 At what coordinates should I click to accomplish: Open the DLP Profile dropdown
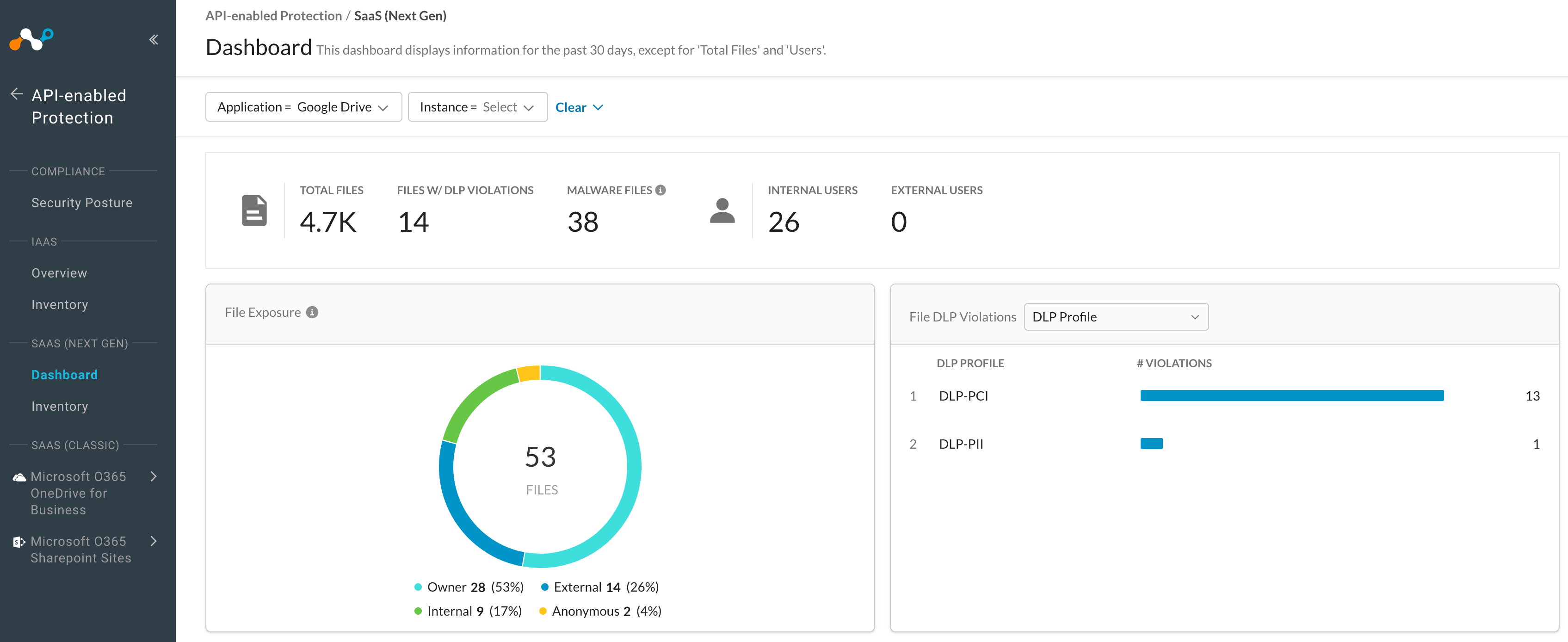point(1116,316)
